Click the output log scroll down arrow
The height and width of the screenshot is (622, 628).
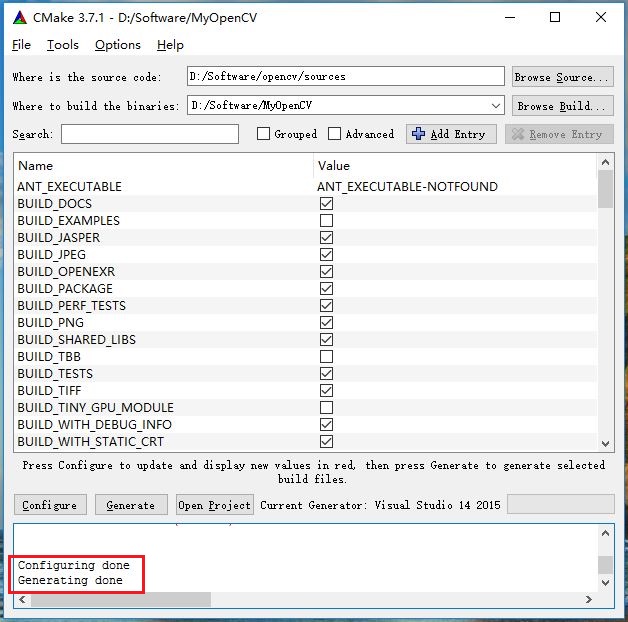605,582
